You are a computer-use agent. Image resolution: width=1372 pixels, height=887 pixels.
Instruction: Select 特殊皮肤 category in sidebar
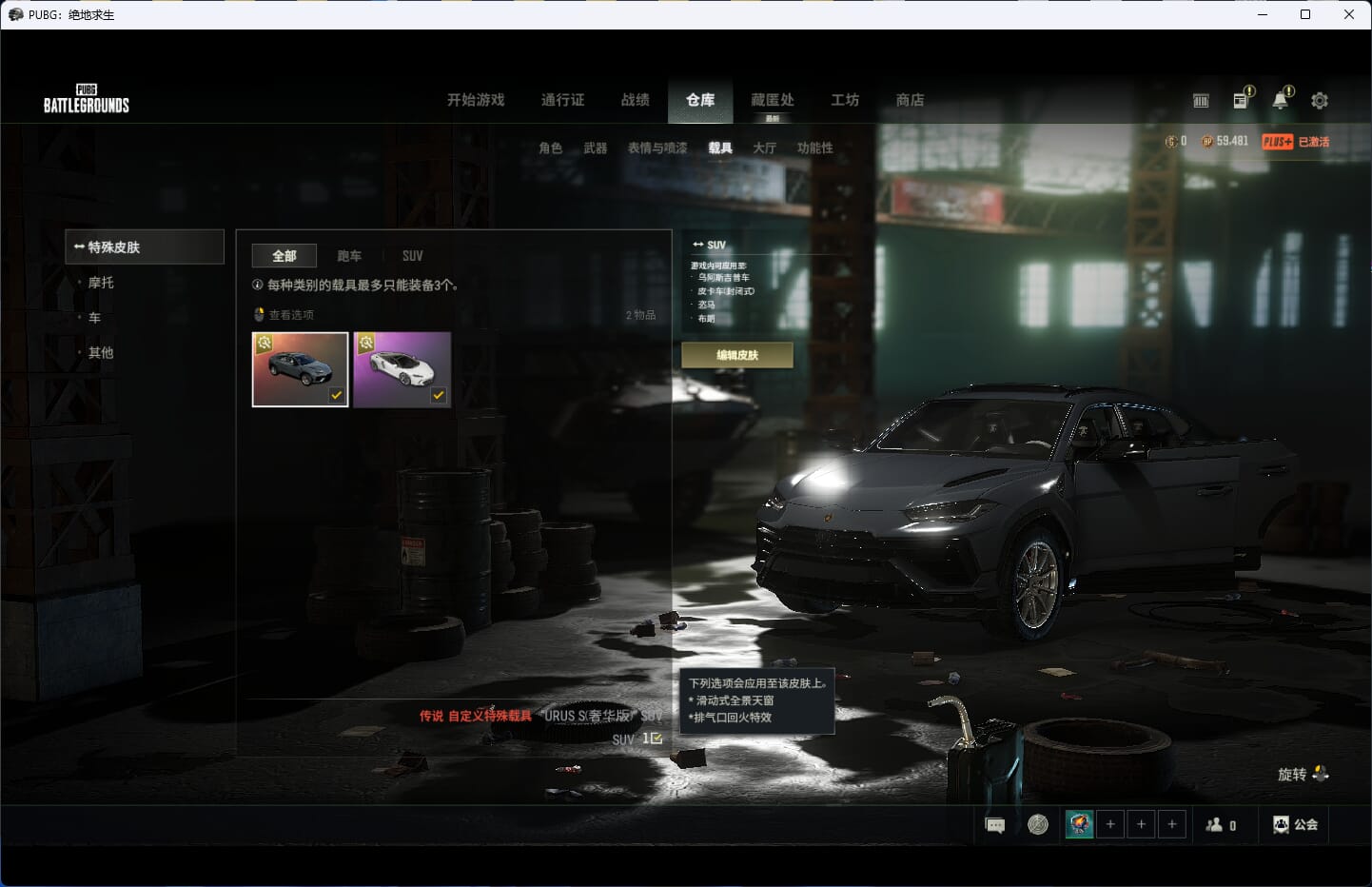145,246
